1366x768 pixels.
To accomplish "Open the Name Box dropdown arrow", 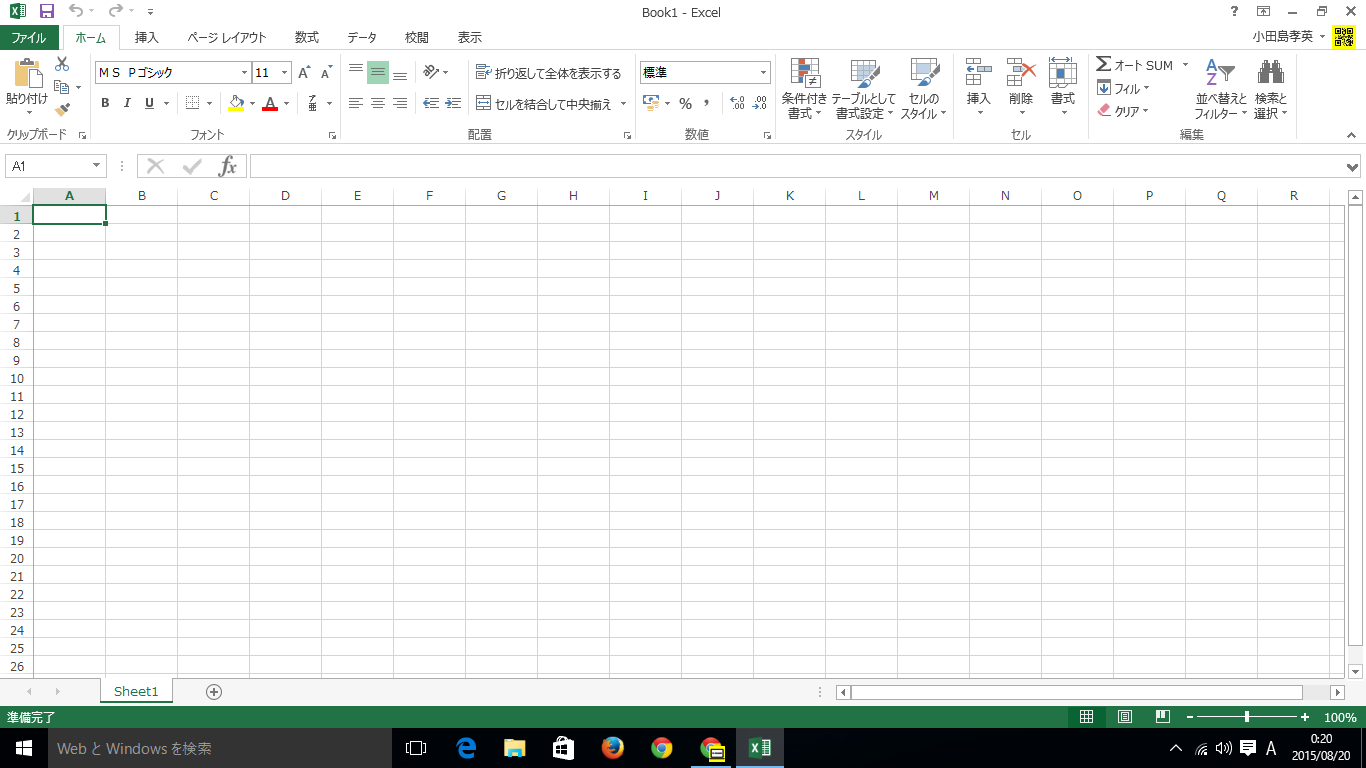I will coord(97,166).
